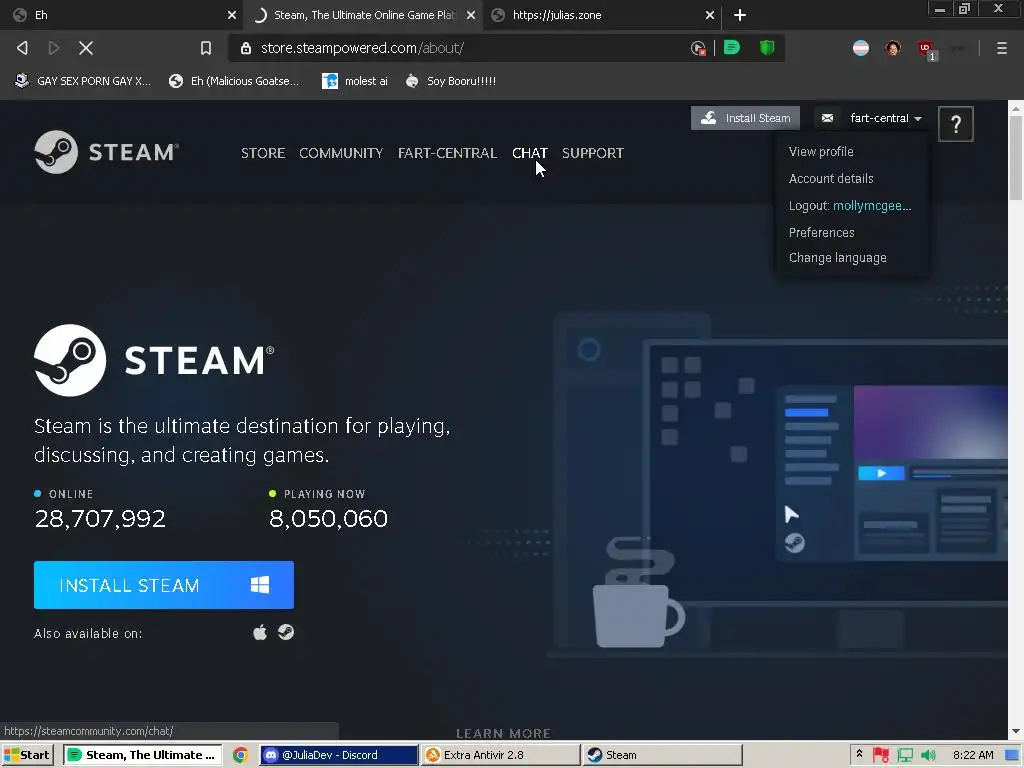Click the striped flag profile icon

pos(861,48)
